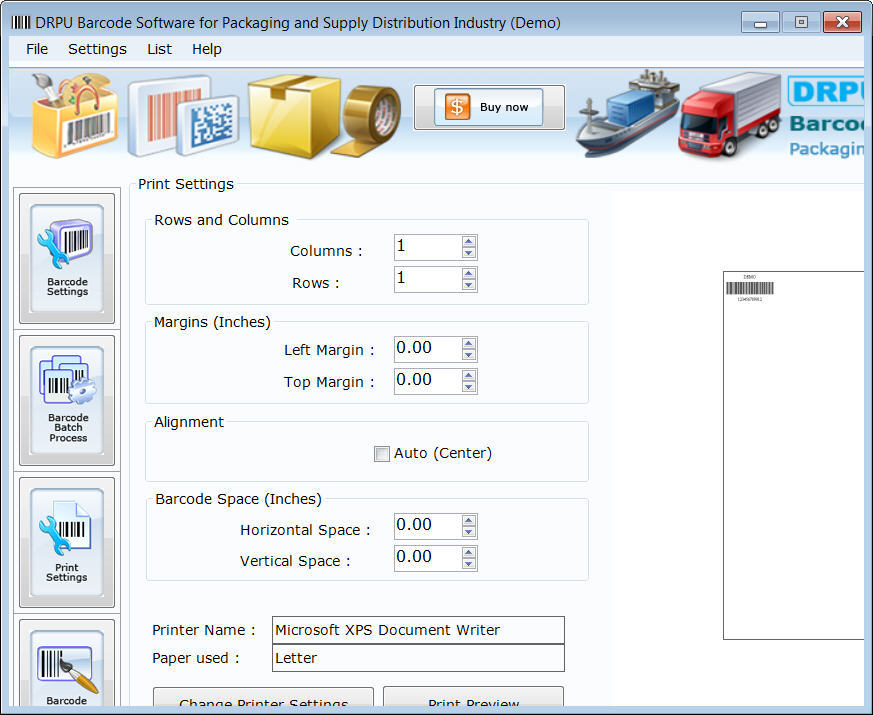Select the Print Settings sidebar icon
Image resolution: width=873 pixels, height=715 pixels.
[67, 542]
